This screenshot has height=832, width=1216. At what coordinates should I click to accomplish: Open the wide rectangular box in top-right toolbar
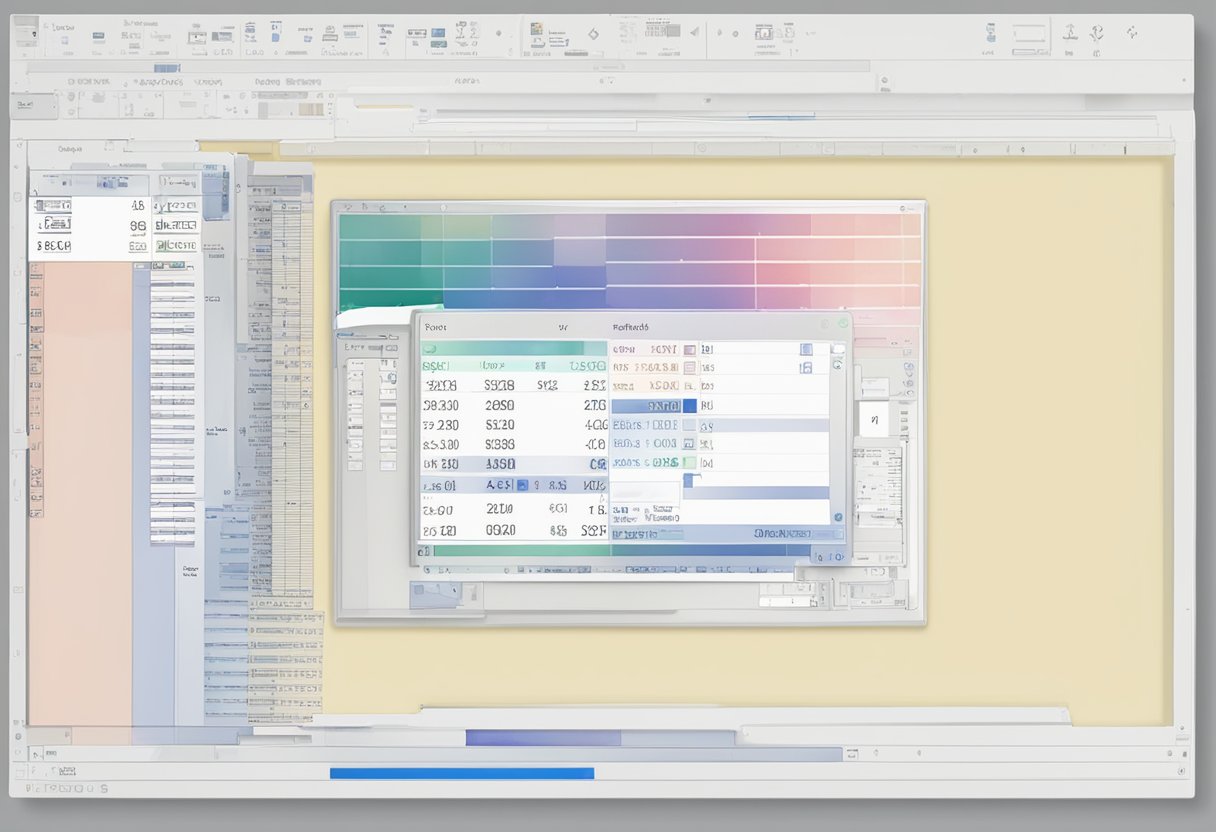click(1027, 34)
